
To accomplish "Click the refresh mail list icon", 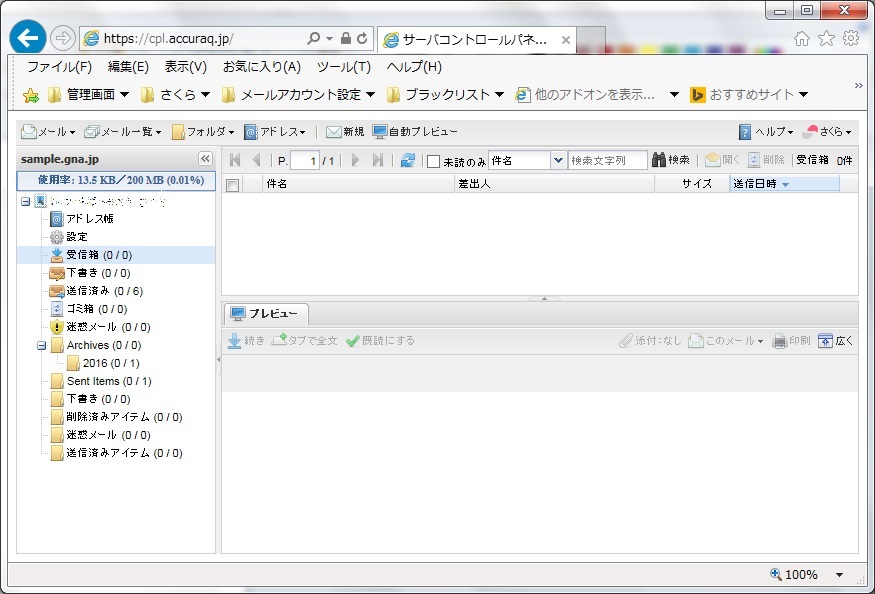I will click(407, 160).
